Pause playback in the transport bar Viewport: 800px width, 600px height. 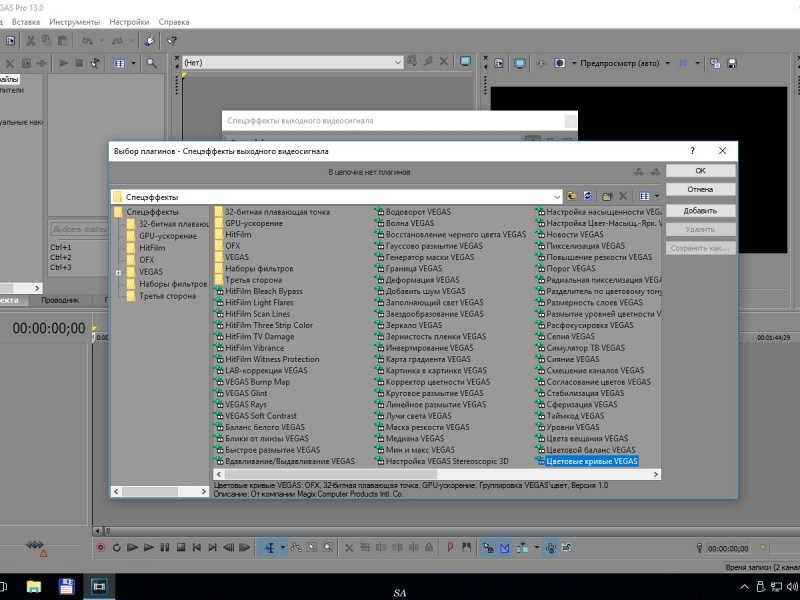pos(165,547)
